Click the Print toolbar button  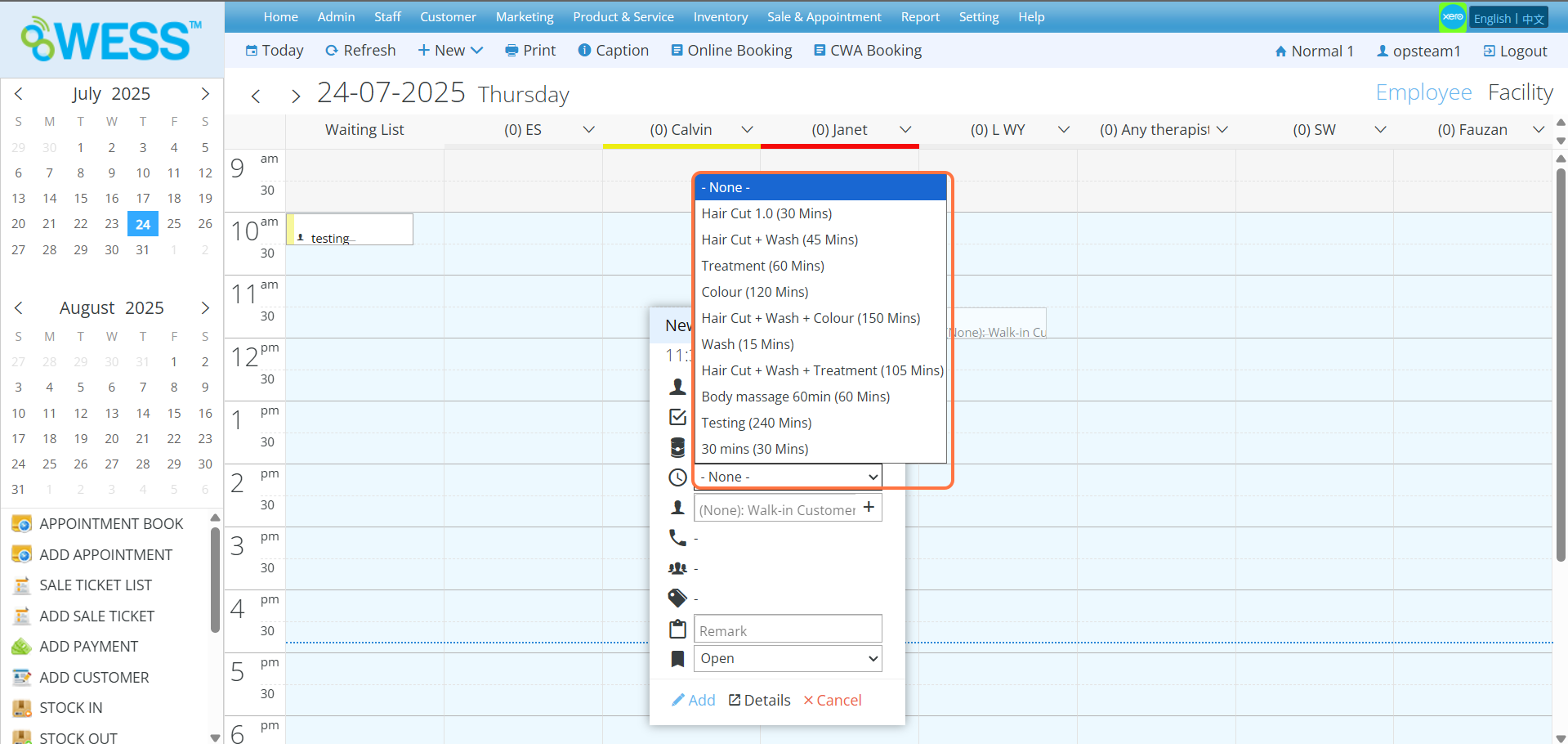pos(530,51)
